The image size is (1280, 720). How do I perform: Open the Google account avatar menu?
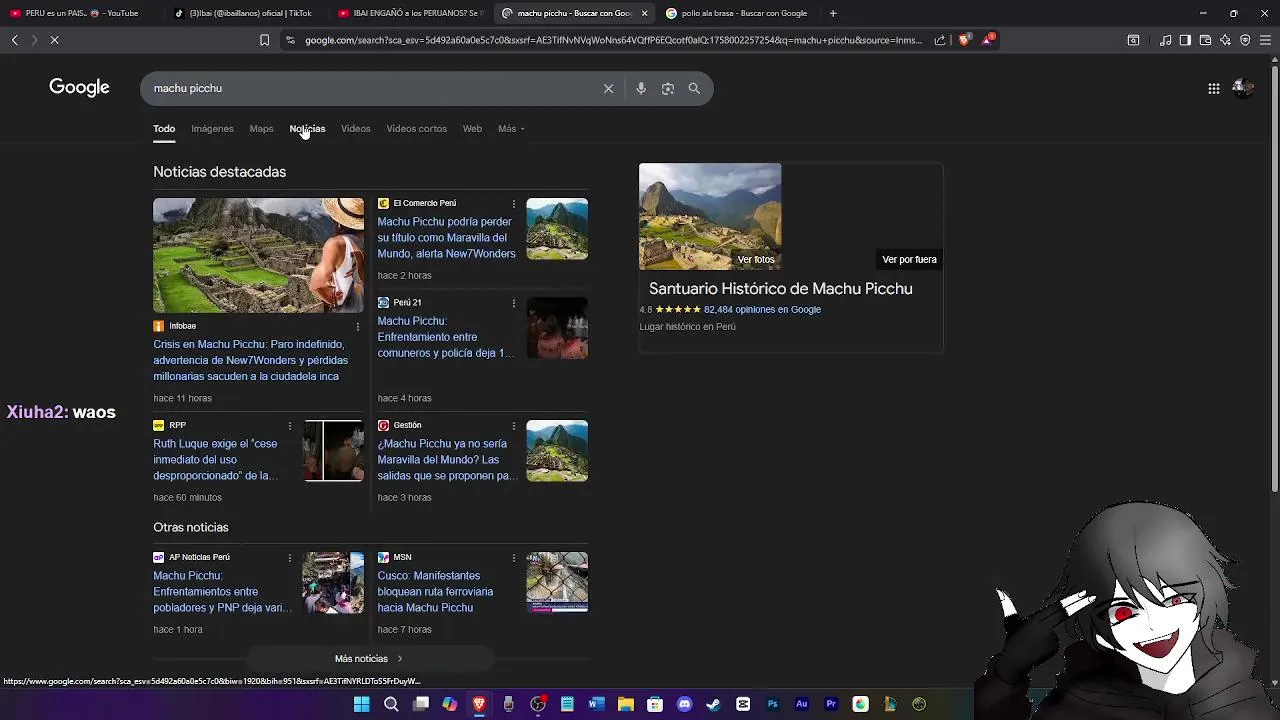coord(1243,88)
